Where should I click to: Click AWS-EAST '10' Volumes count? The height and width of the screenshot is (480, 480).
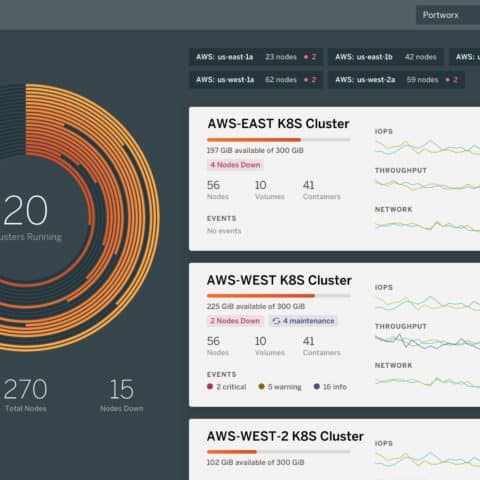[261, 185]
